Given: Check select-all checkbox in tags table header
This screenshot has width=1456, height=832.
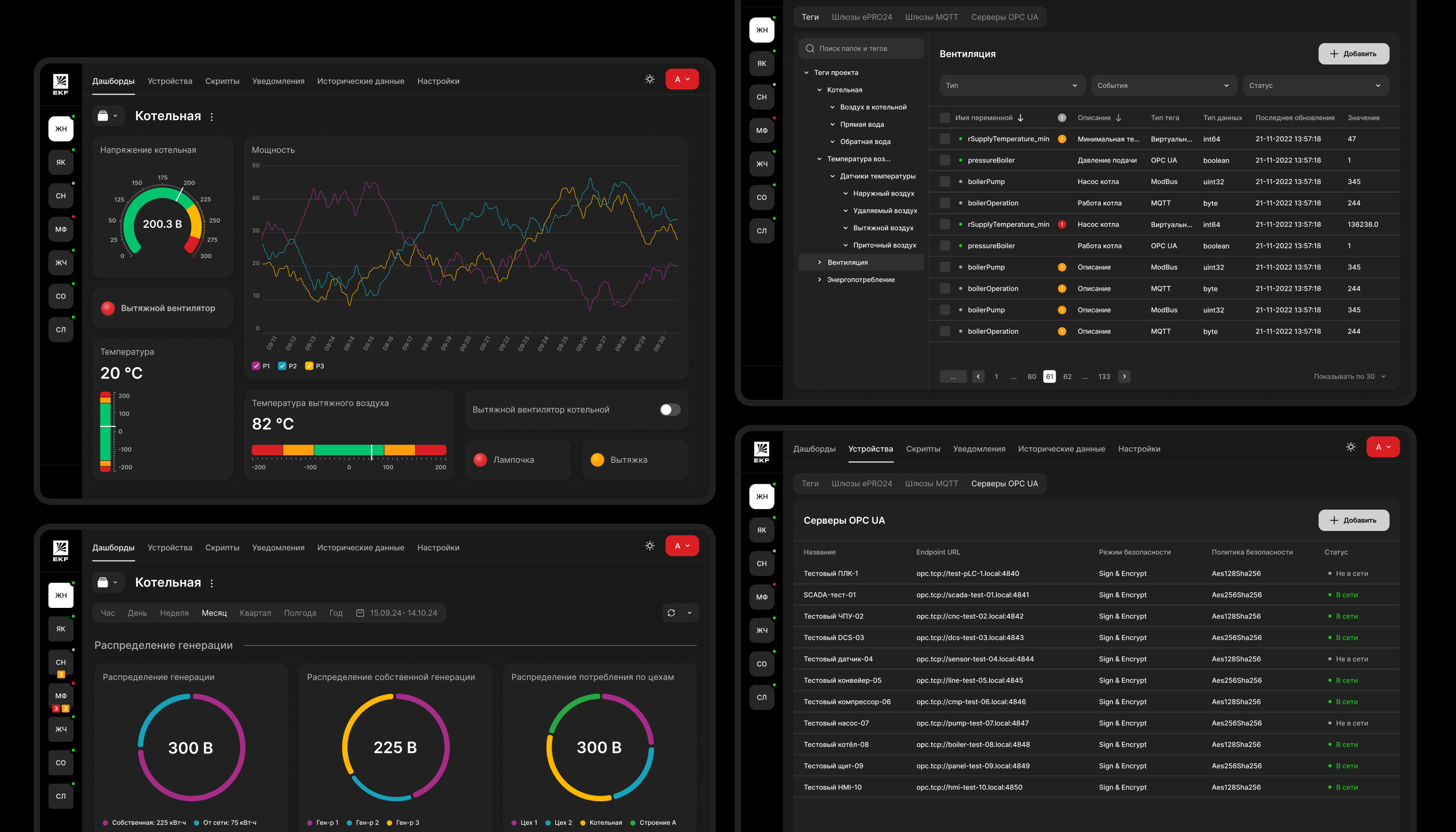Looking at the screenshot, I should pos(944,118).
